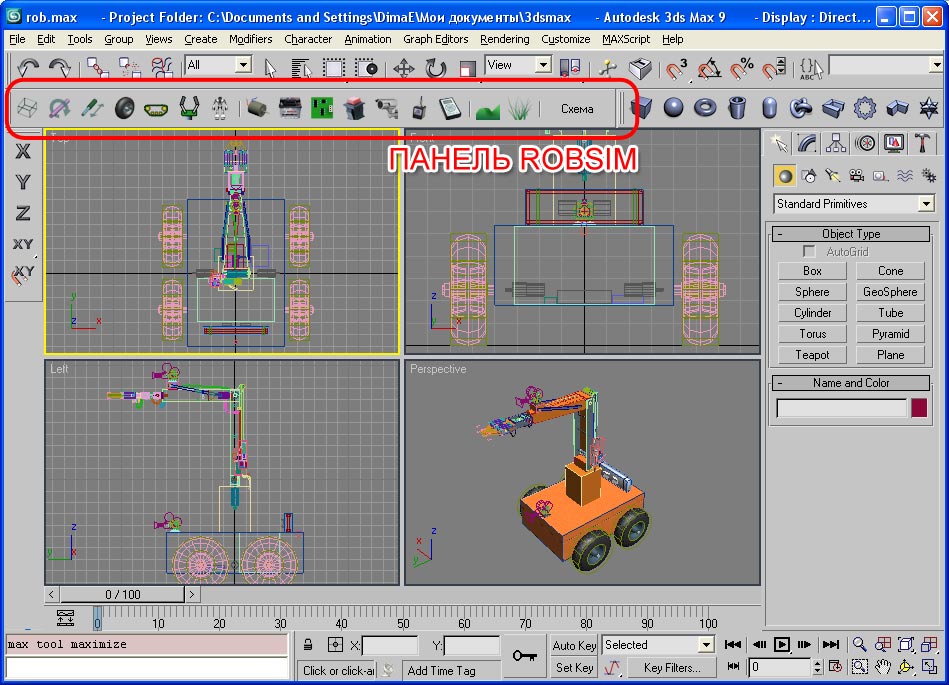
Task: Open the Utilities hammer panel tab
Action: point(922,143)
